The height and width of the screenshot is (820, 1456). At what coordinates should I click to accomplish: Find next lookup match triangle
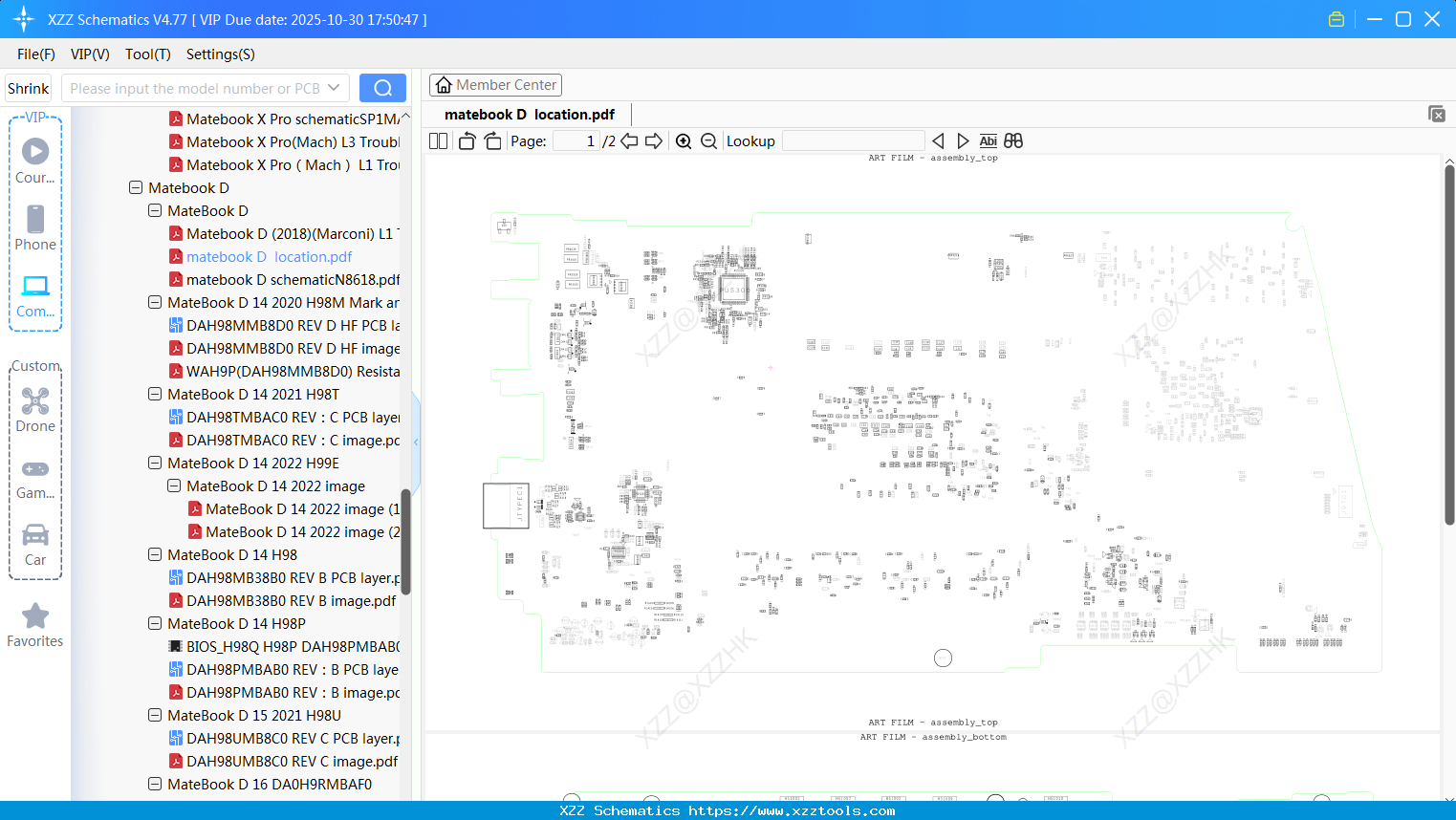963,141
